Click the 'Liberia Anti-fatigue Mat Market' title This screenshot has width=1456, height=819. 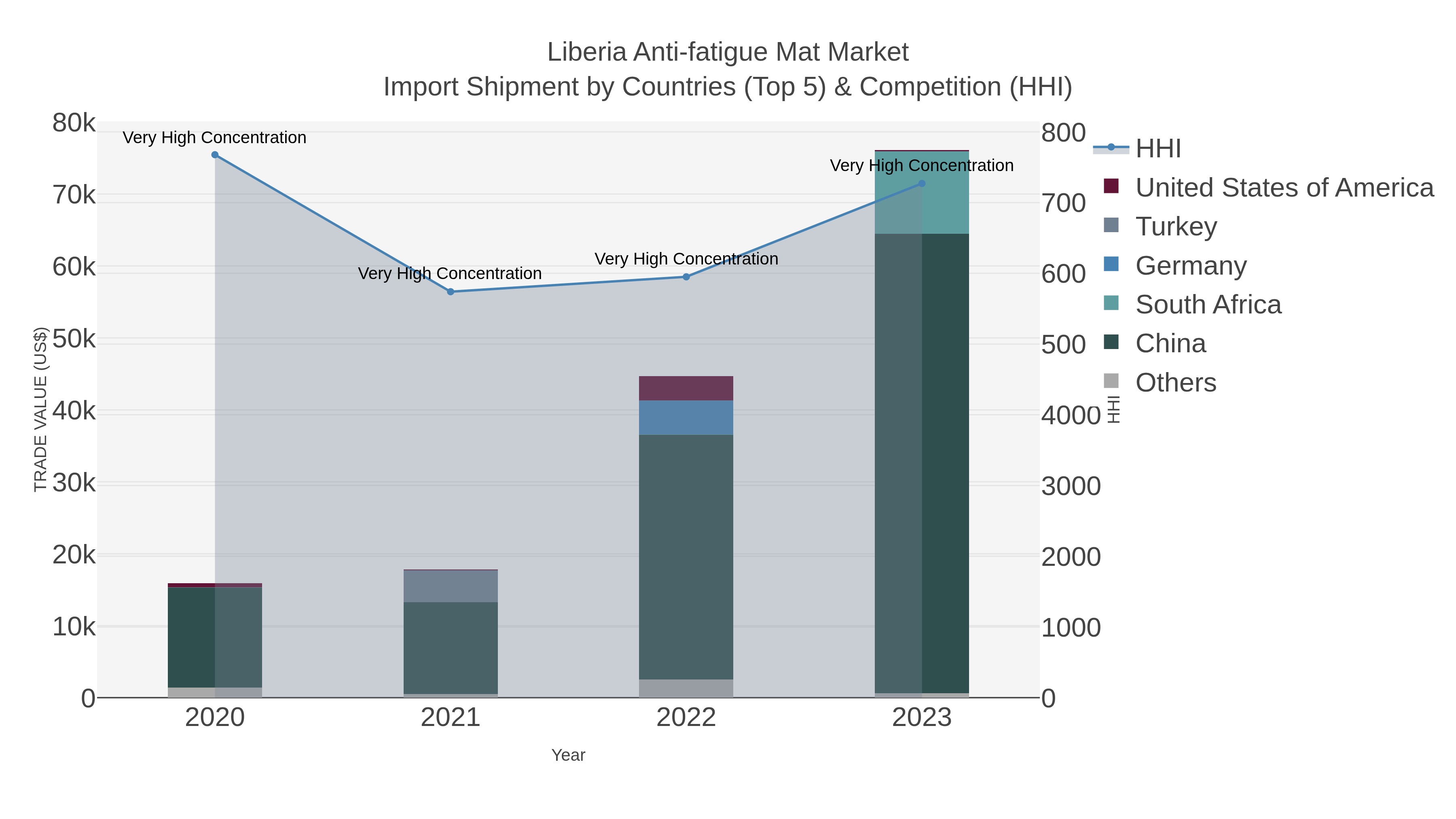[728, 52]
